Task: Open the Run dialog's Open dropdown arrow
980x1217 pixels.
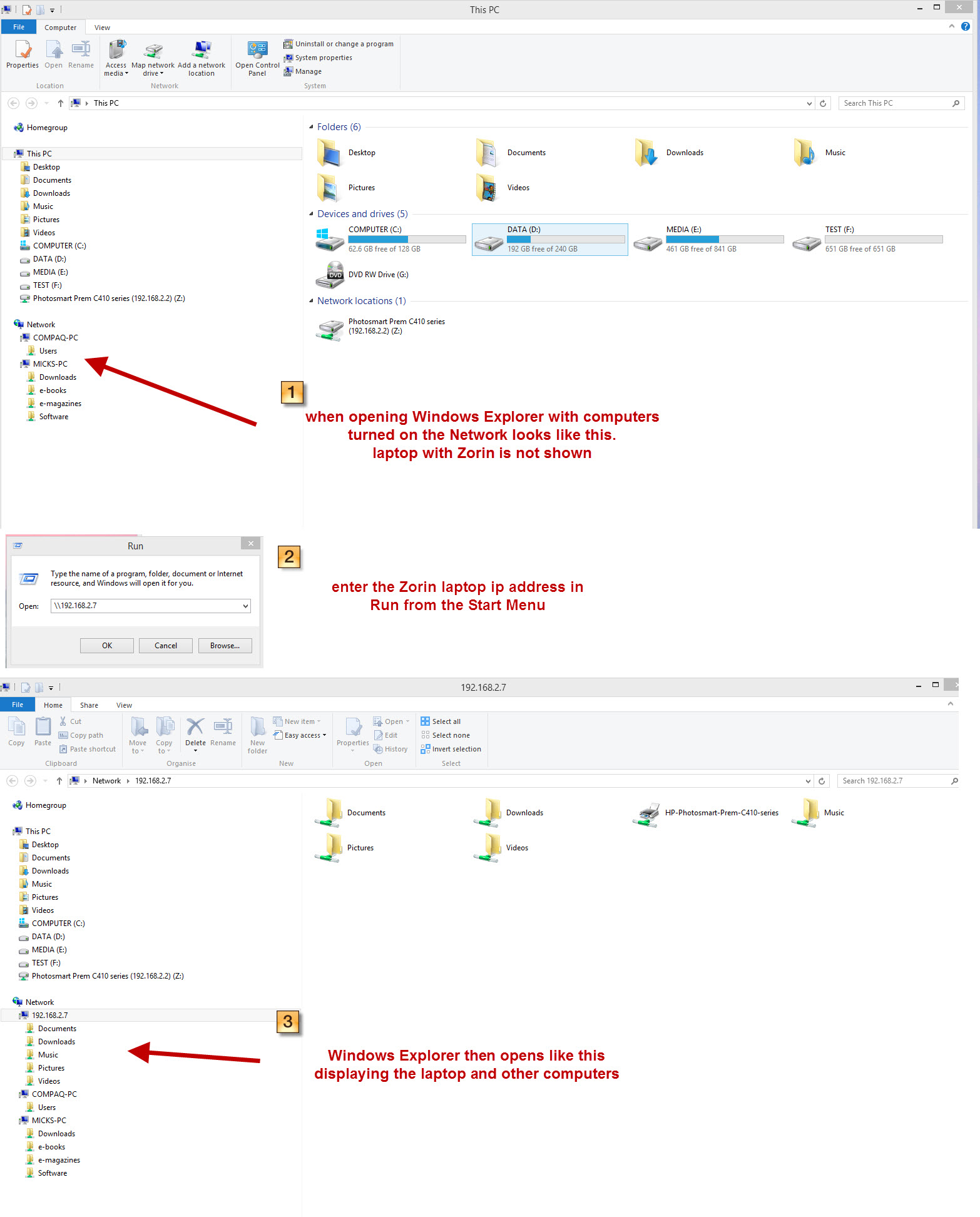Action: coord(245,606)
